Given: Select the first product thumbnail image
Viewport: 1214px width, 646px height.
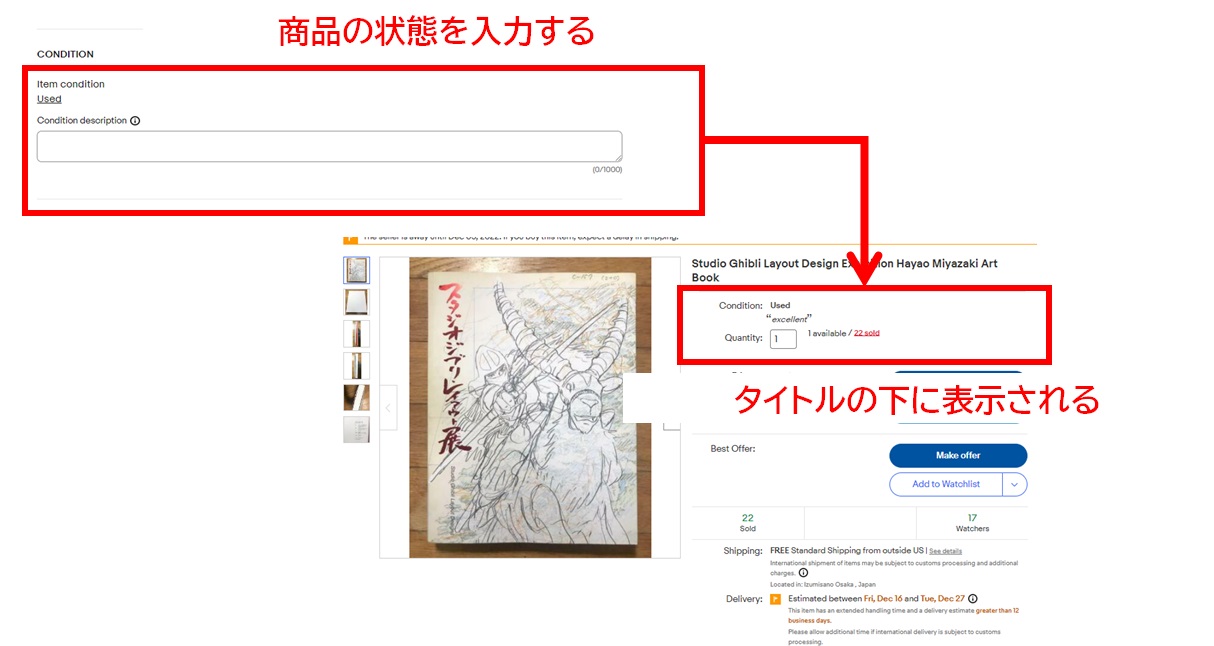Looking at the screenshot, I should click(x=356, y=270).
